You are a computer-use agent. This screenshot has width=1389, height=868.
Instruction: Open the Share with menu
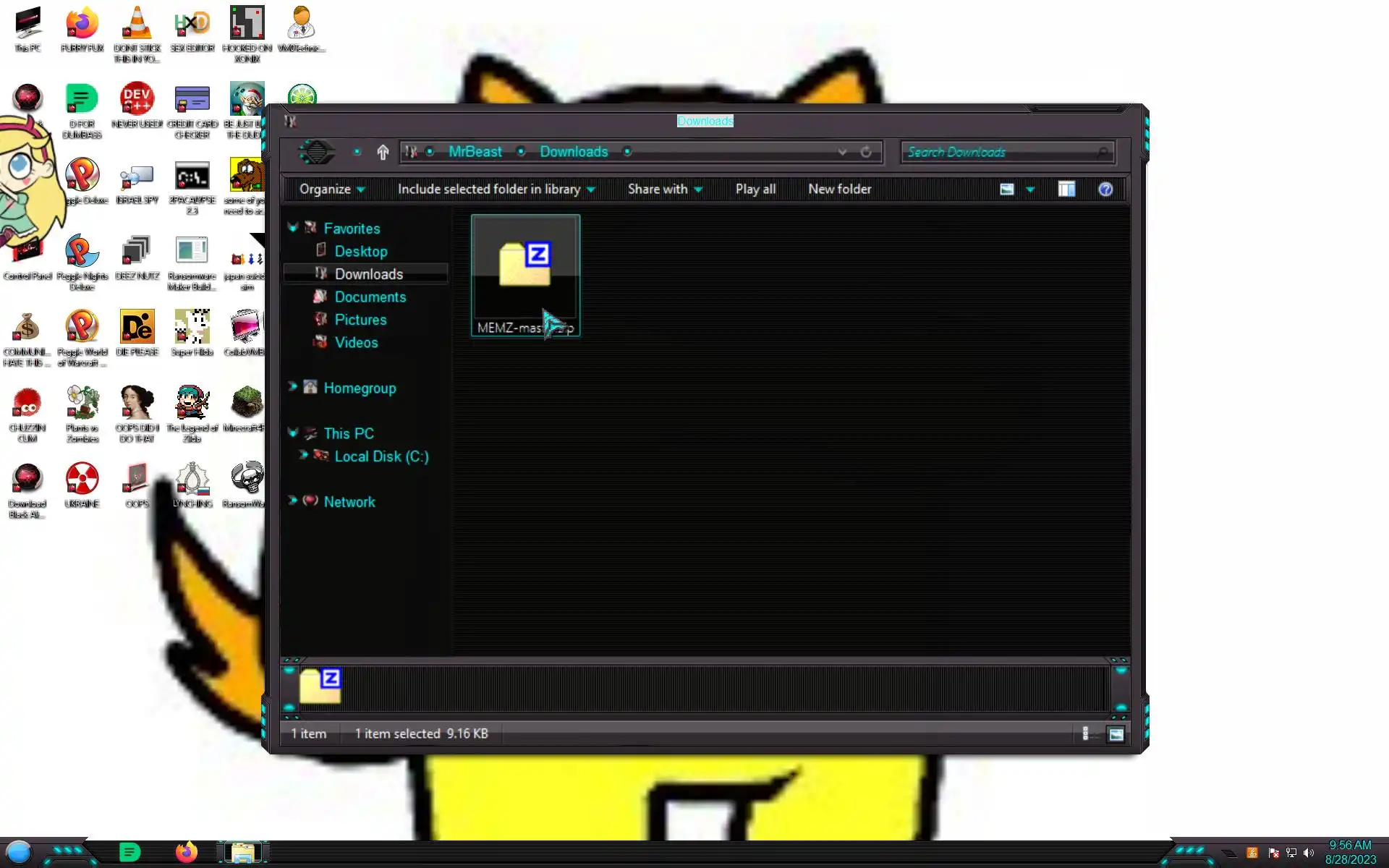click(664, 190)
